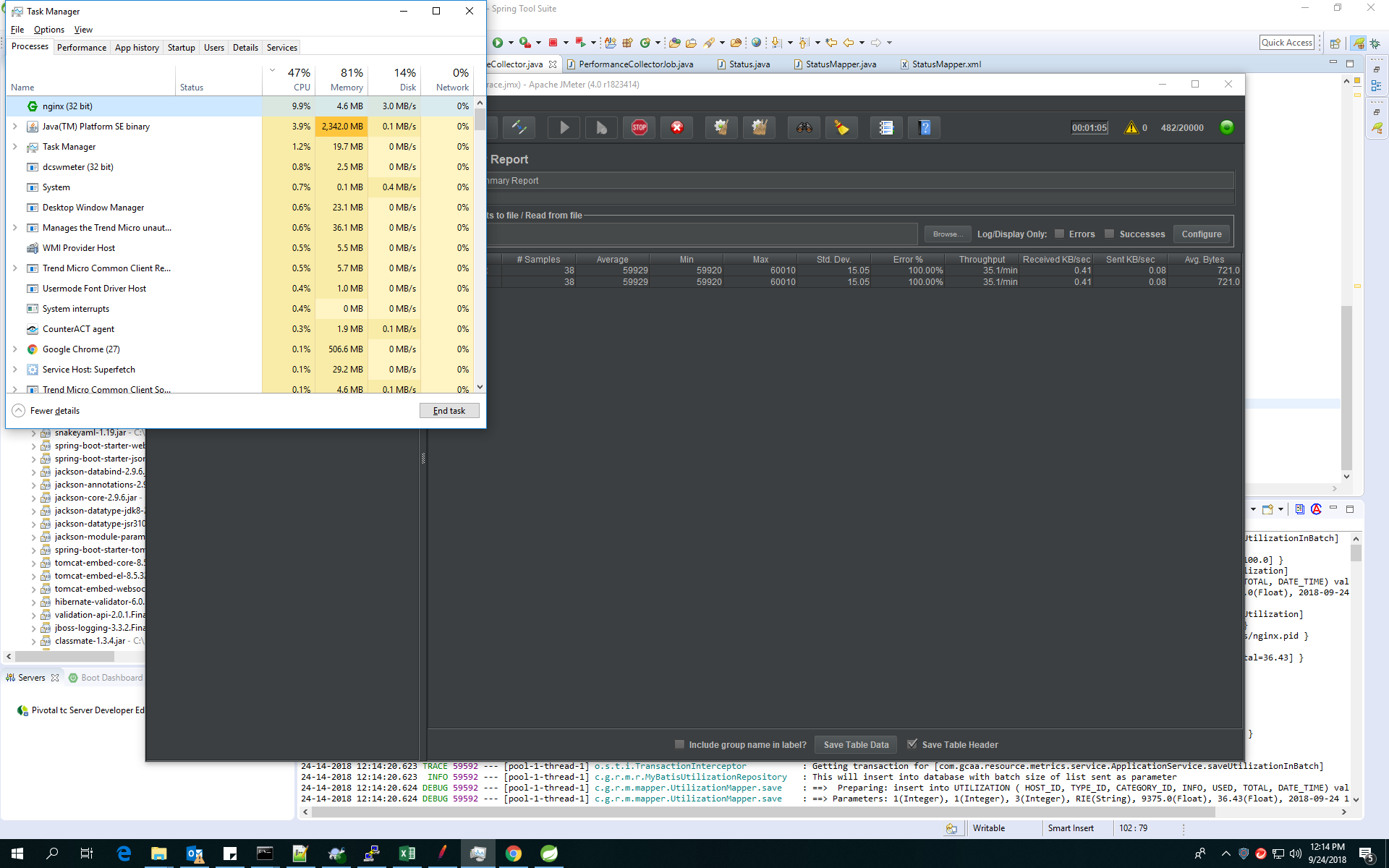
Task: Enable the Errors log filter
Action: pyautogui.click(x=1058, y=234)
